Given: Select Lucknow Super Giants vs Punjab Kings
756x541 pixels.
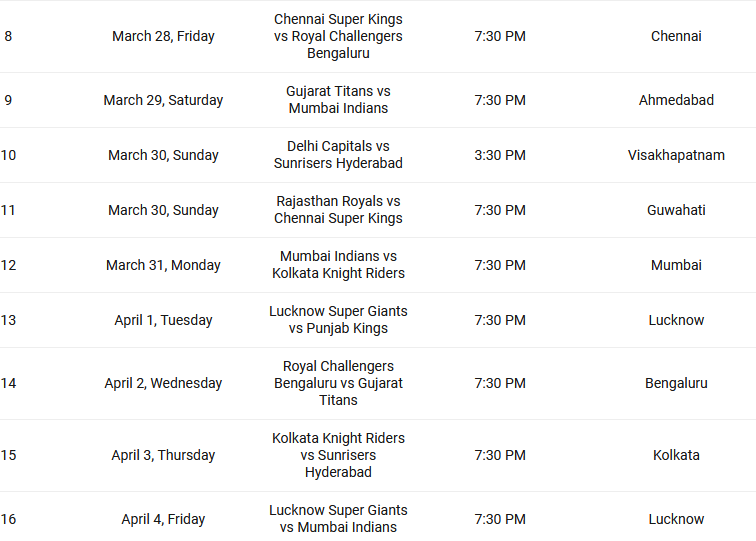Looking at the screenshot, I should point(338,320).
